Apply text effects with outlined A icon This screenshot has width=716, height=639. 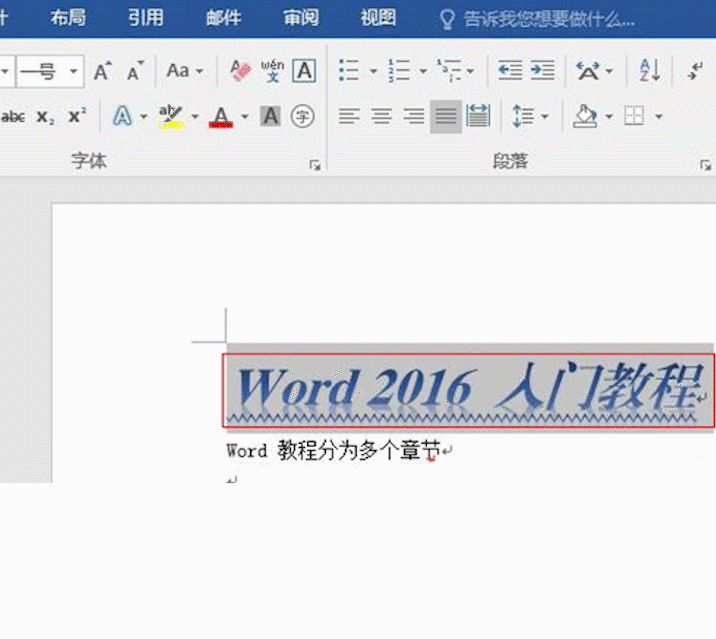122,116
